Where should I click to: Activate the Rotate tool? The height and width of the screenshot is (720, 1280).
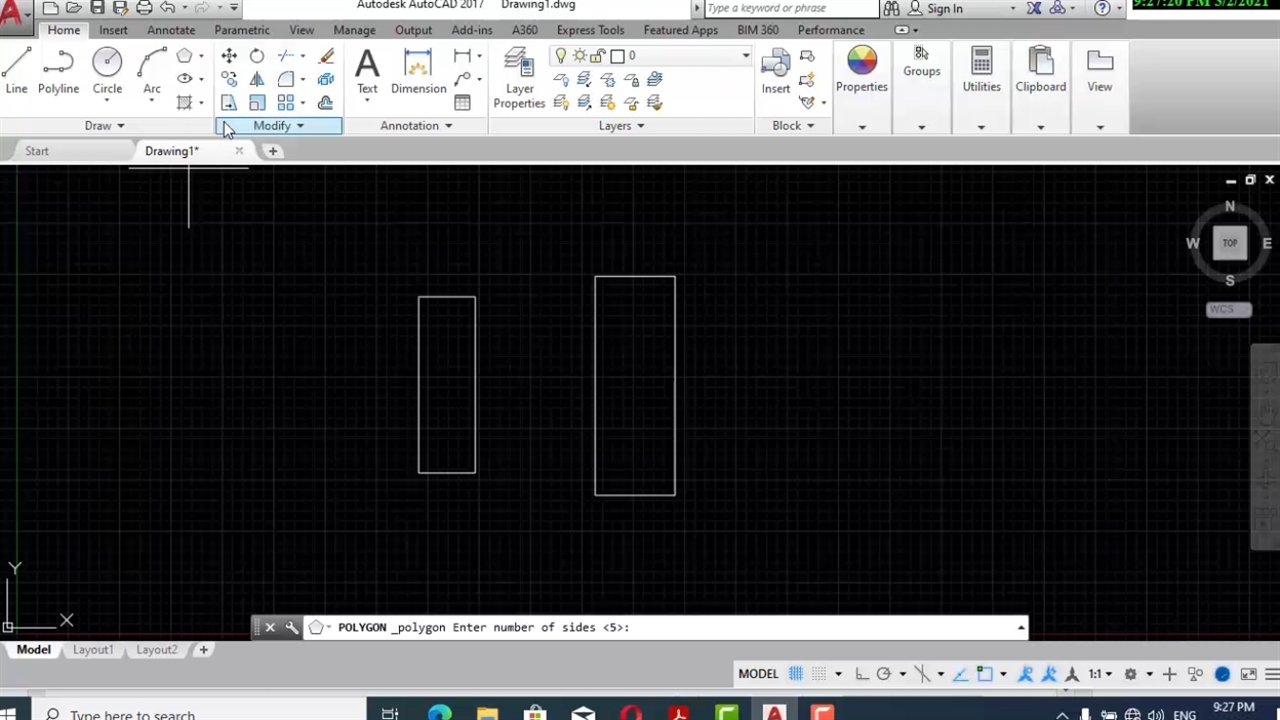click(x=257, y=56)
